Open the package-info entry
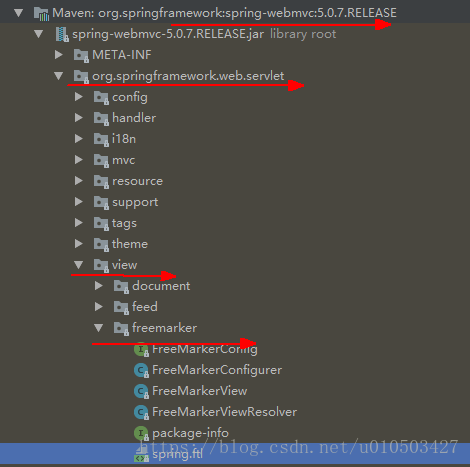The image size is (470, 467). [190, 433]
